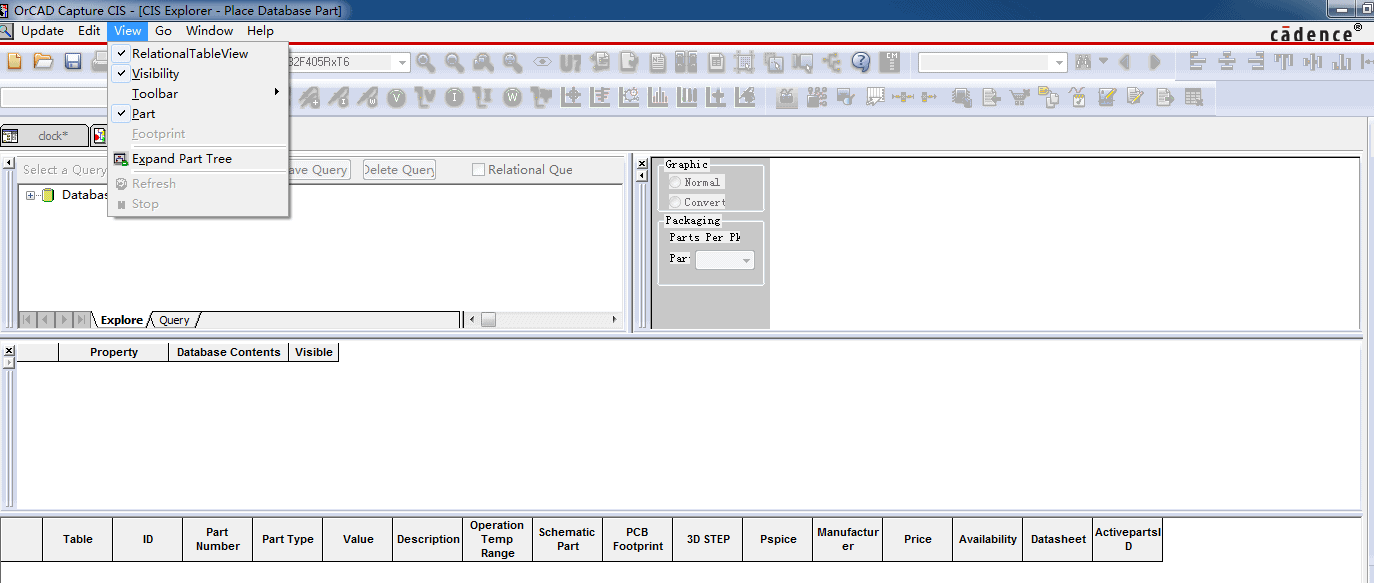Create a new document with the toolbar icon

pyautogui.click(x=15, y=62)
